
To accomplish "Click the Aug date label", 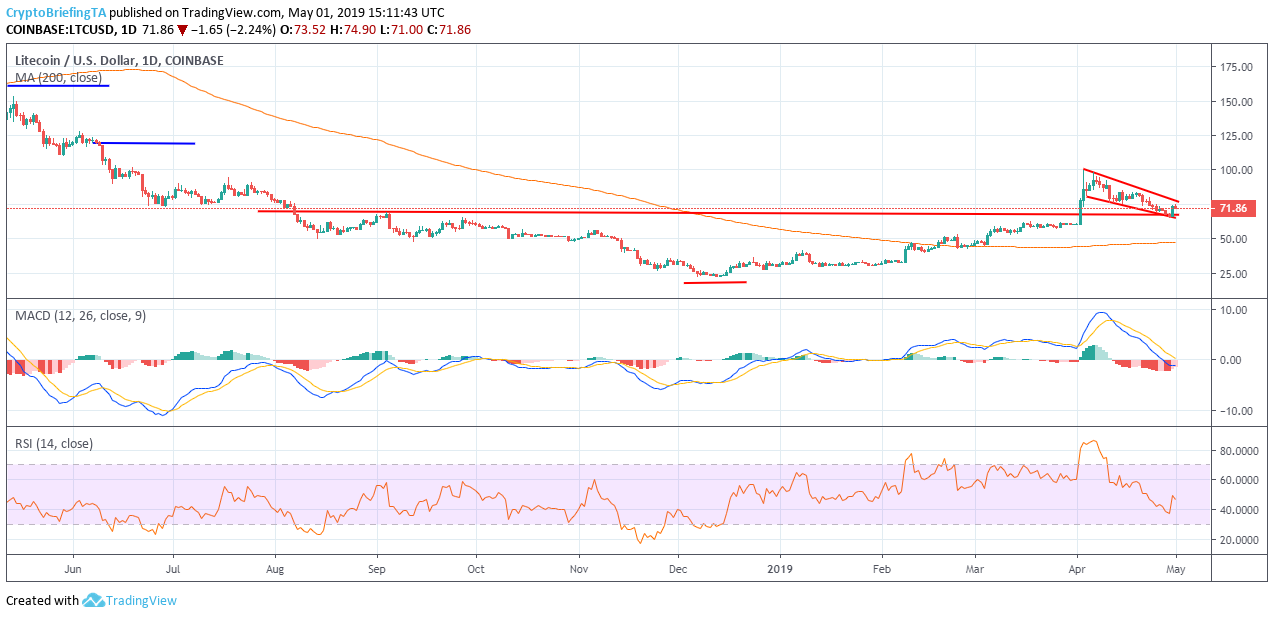I will 276,568.
